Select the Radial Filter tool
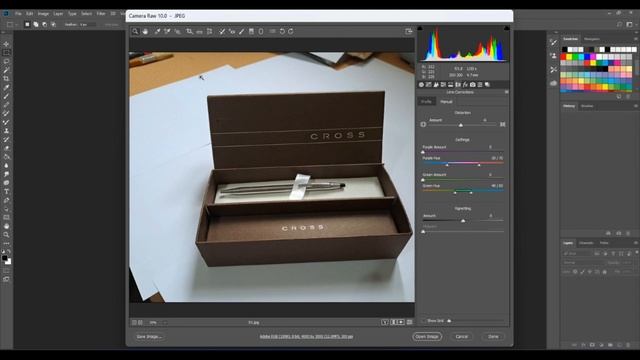 (x=261, y=31)
